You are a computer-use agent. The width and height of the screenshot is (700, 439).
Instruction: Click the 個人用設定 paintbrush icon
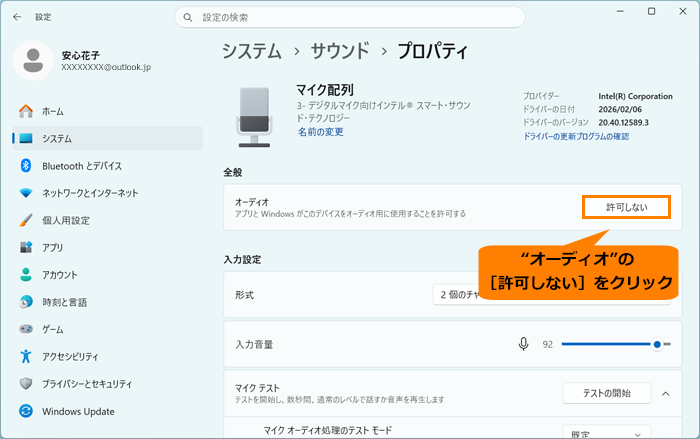pos(26,220)
